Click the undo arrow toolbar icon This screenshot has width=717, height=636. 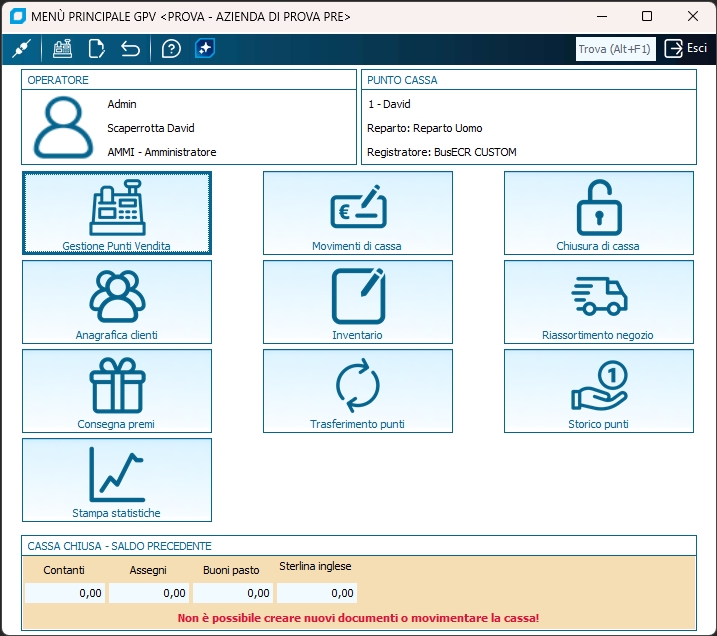pos(130,49)
